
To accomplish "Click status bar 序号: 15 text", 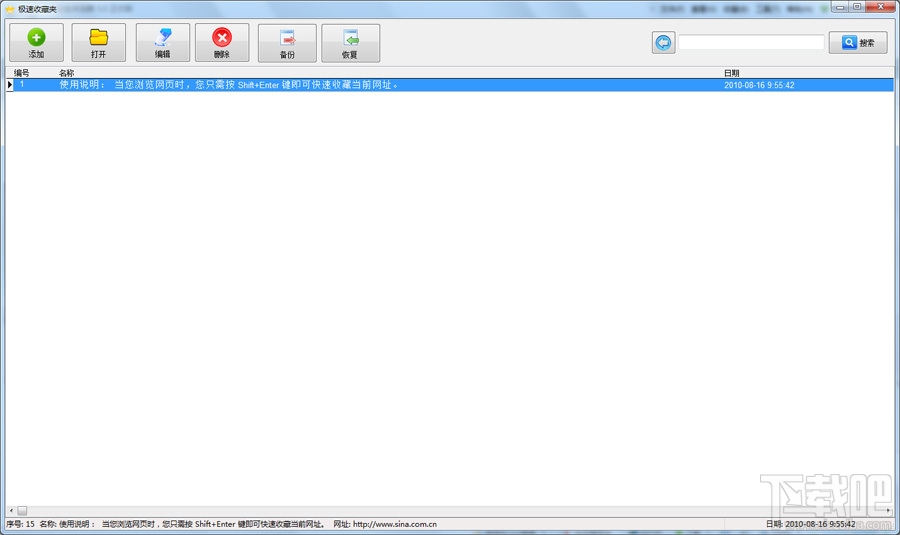I will (x=21, y=524).
